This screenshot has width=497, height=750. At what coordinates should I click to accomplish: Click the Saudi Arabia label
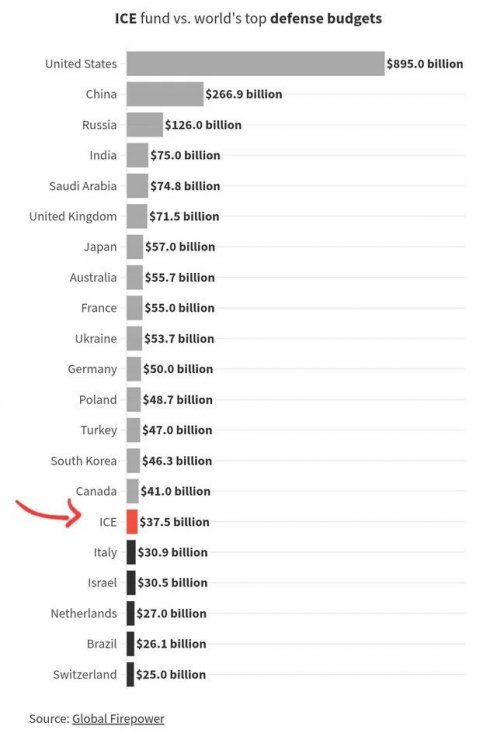[83, 186]
